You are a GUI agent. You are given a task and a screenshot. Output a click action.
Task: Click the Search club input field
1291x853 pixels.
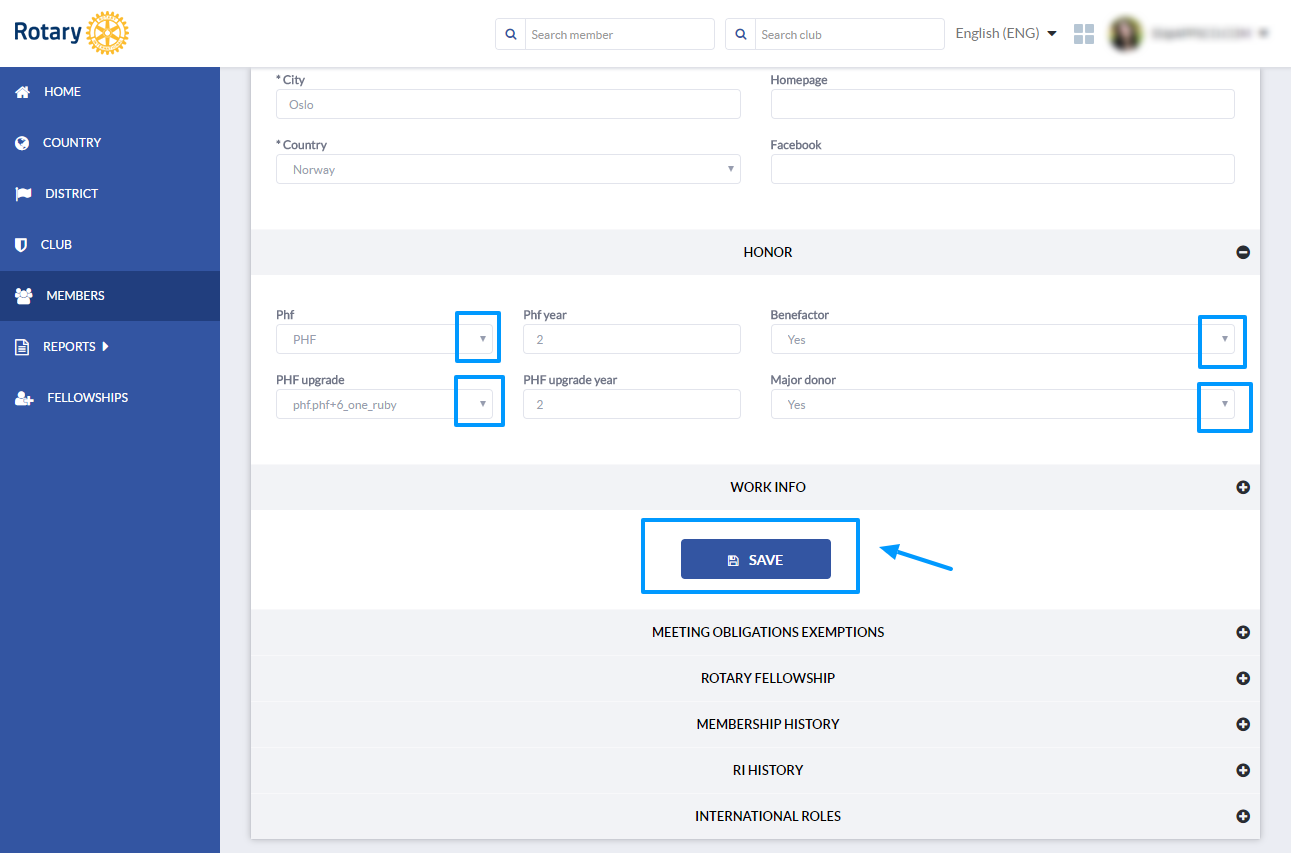(850, 34)
